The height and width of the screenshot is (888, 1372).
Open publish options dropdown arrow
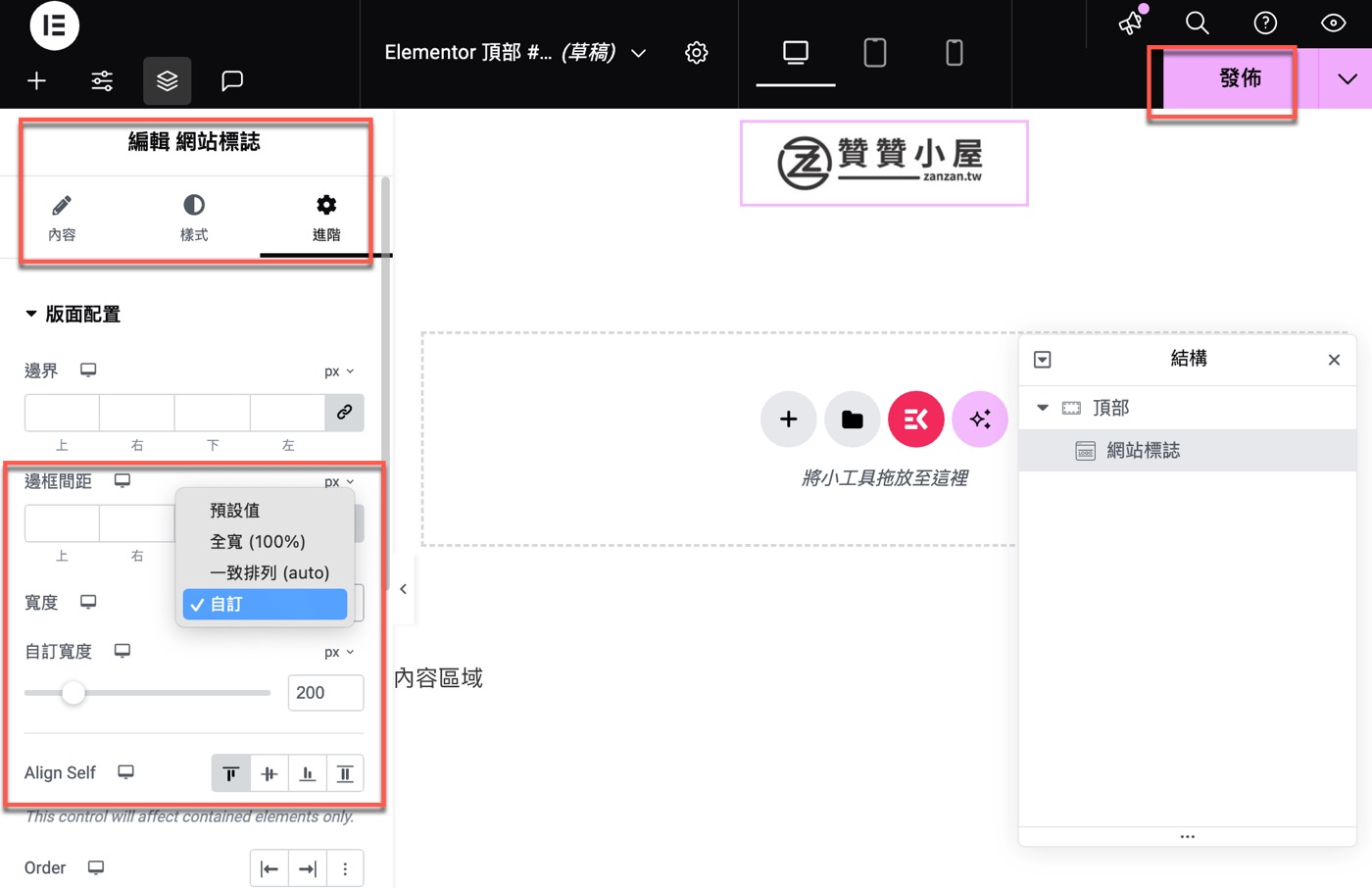tap(1347, 78)
